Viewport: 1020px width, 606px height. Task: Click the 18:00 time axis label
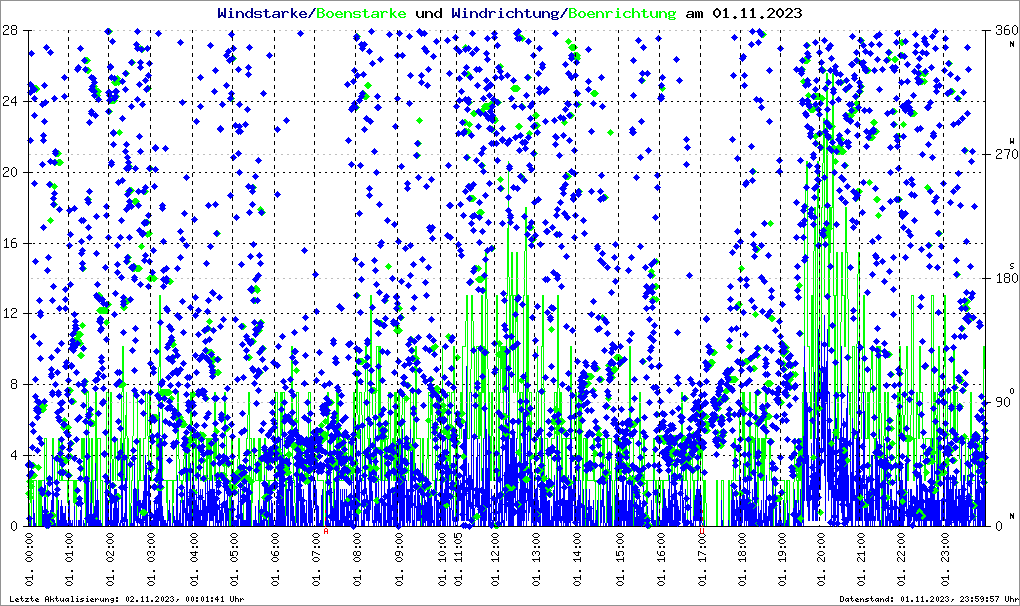coord(742,559)
